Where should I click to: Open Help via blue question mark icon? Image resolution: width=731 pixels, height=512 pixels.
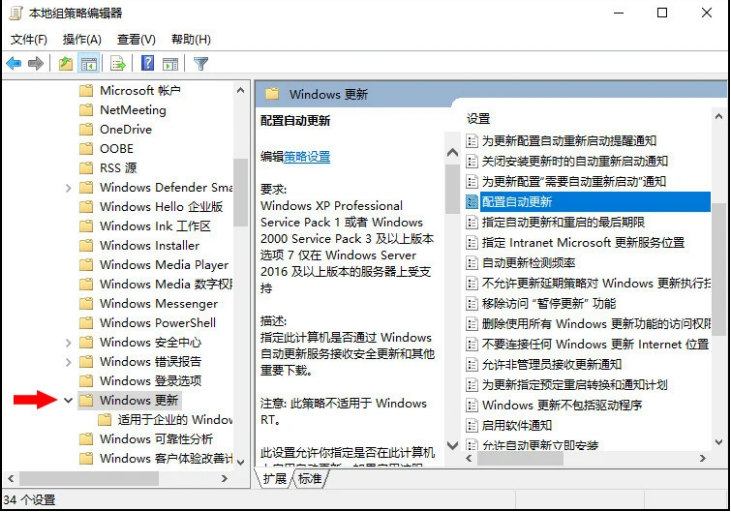click(147, 64)
